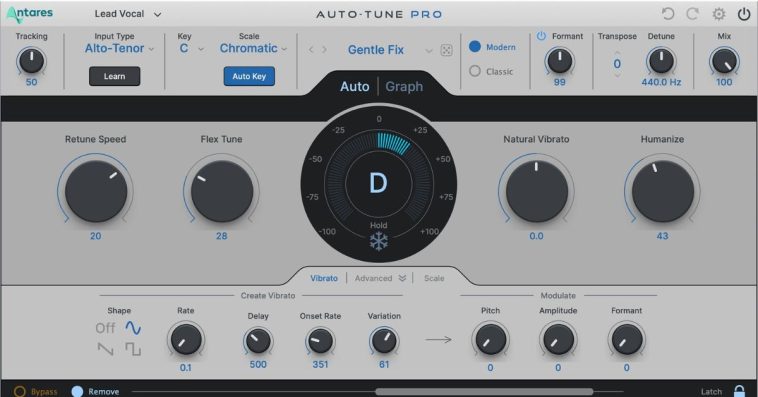The image size is (758, 397).
Task: Click the Onset Rate value 351
Action: coord(320,364)
